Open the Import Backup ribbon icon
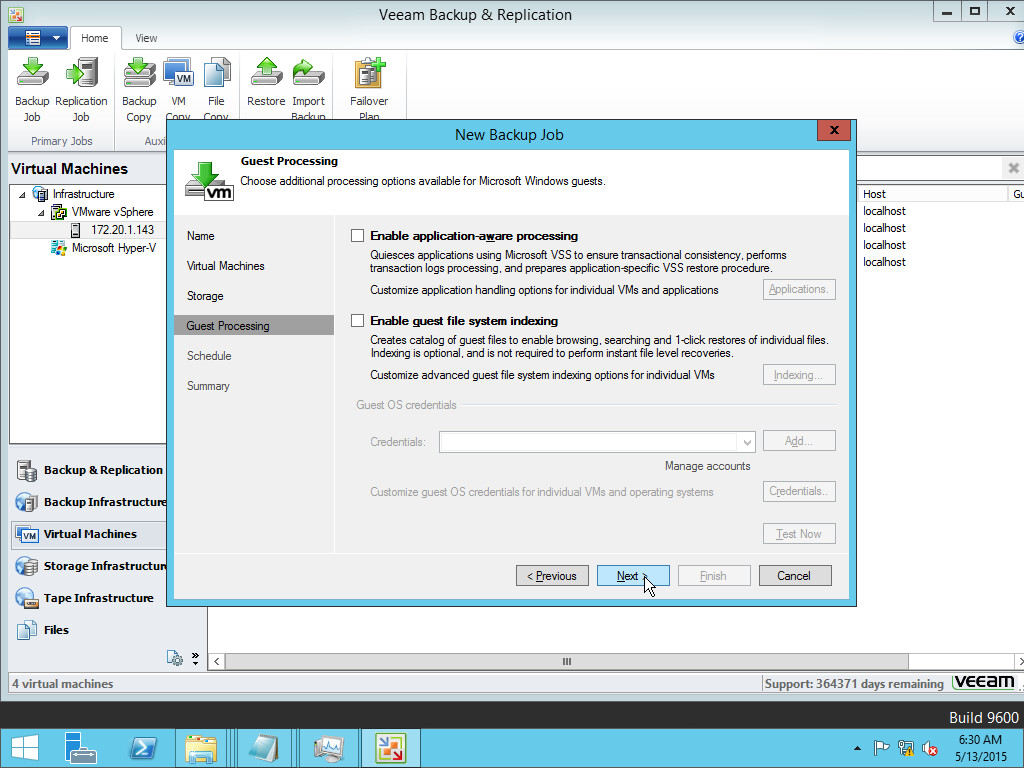The image size is (1024, 768). [308, 89]
